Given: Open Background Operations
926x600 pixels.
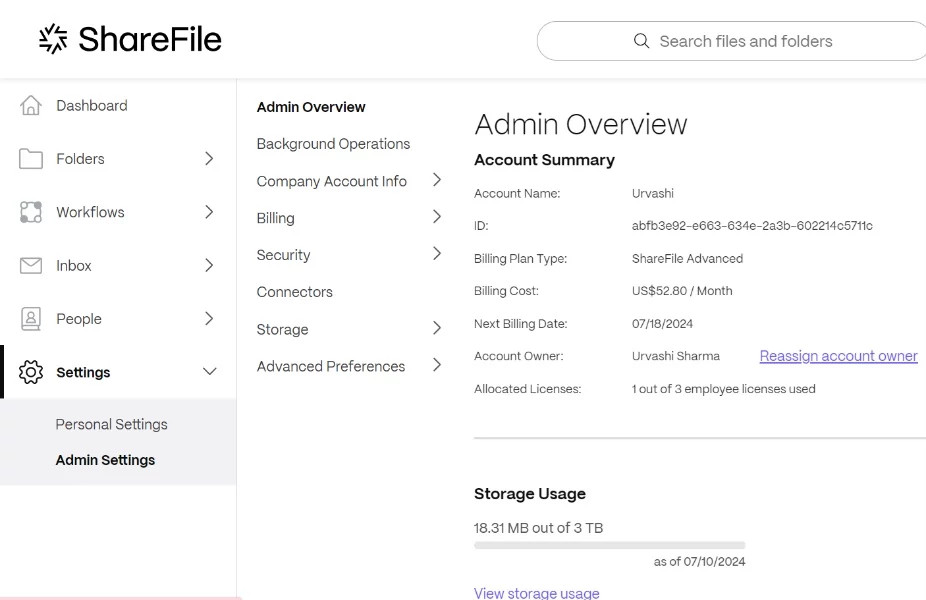Looking at the screenshot, I should 333,144.
